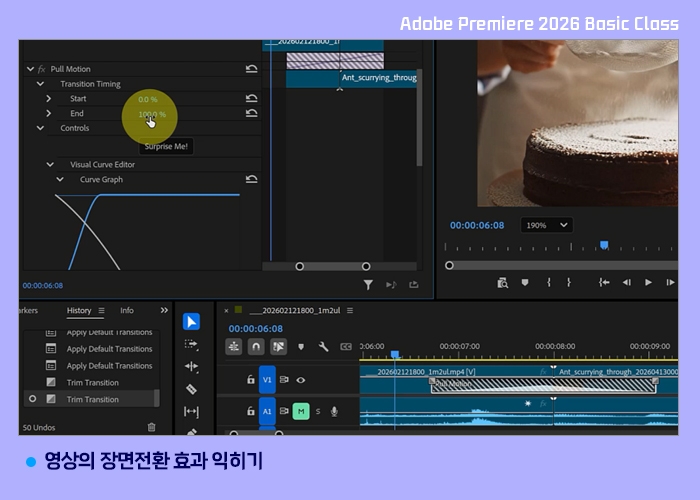700x500 pixels.
Task: Switch to the History tab
Action: (79, 310)
